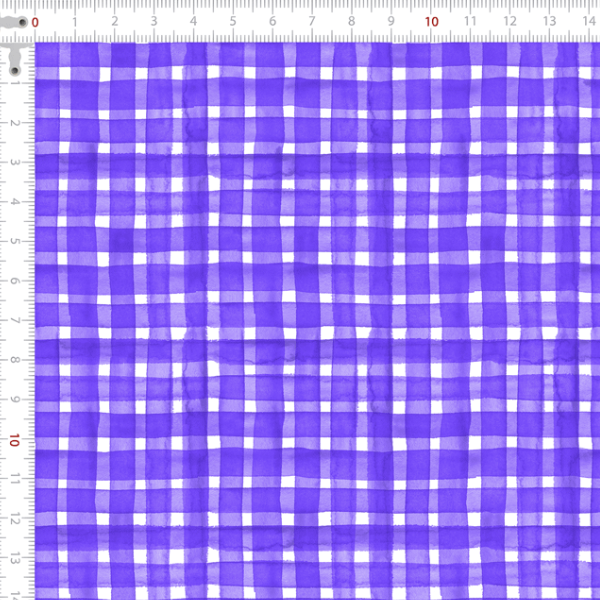Click the red 0 on the horizontal ruler
600x600 pixels.
tap(35, 22)
